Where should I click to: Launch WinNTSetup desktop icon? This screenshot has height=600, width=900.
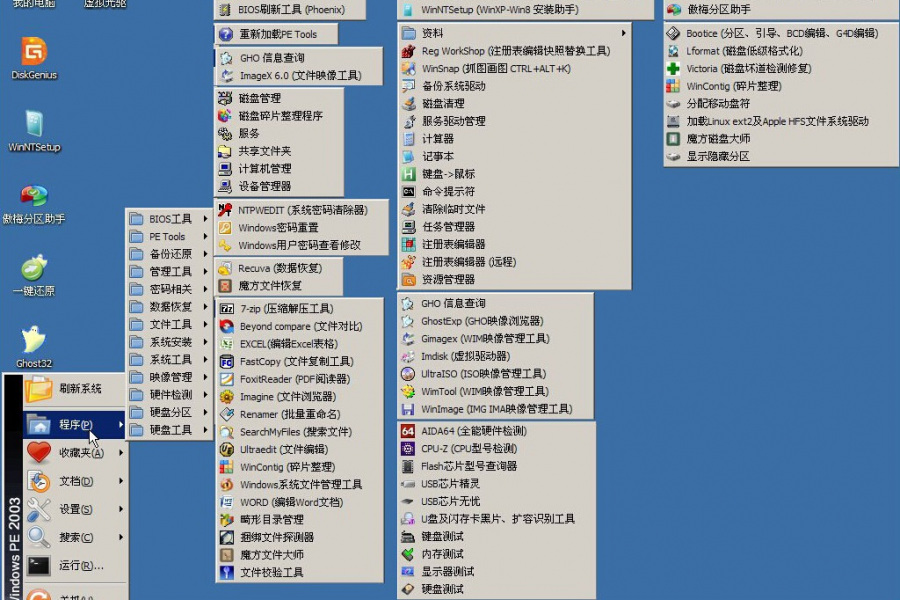(x=34, y=131)
